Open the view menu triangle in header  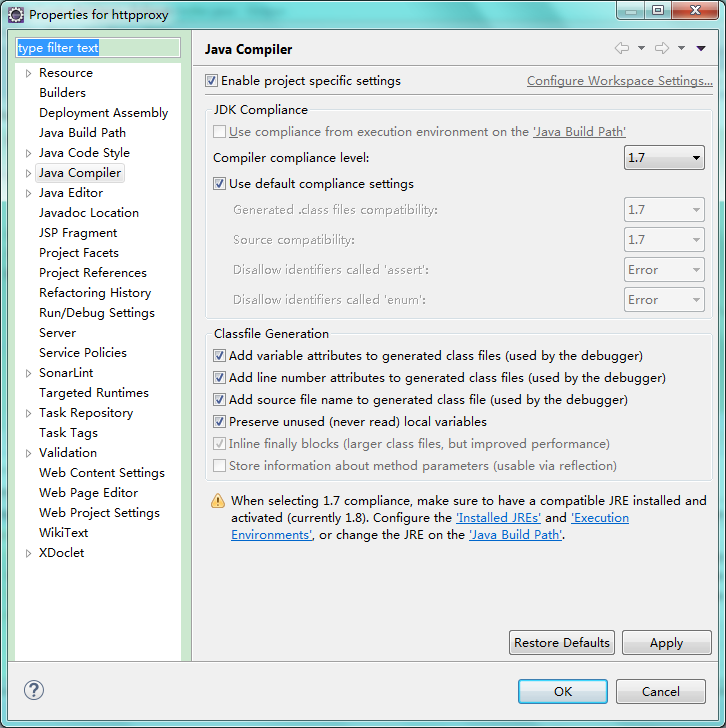(x=701, y=48)
